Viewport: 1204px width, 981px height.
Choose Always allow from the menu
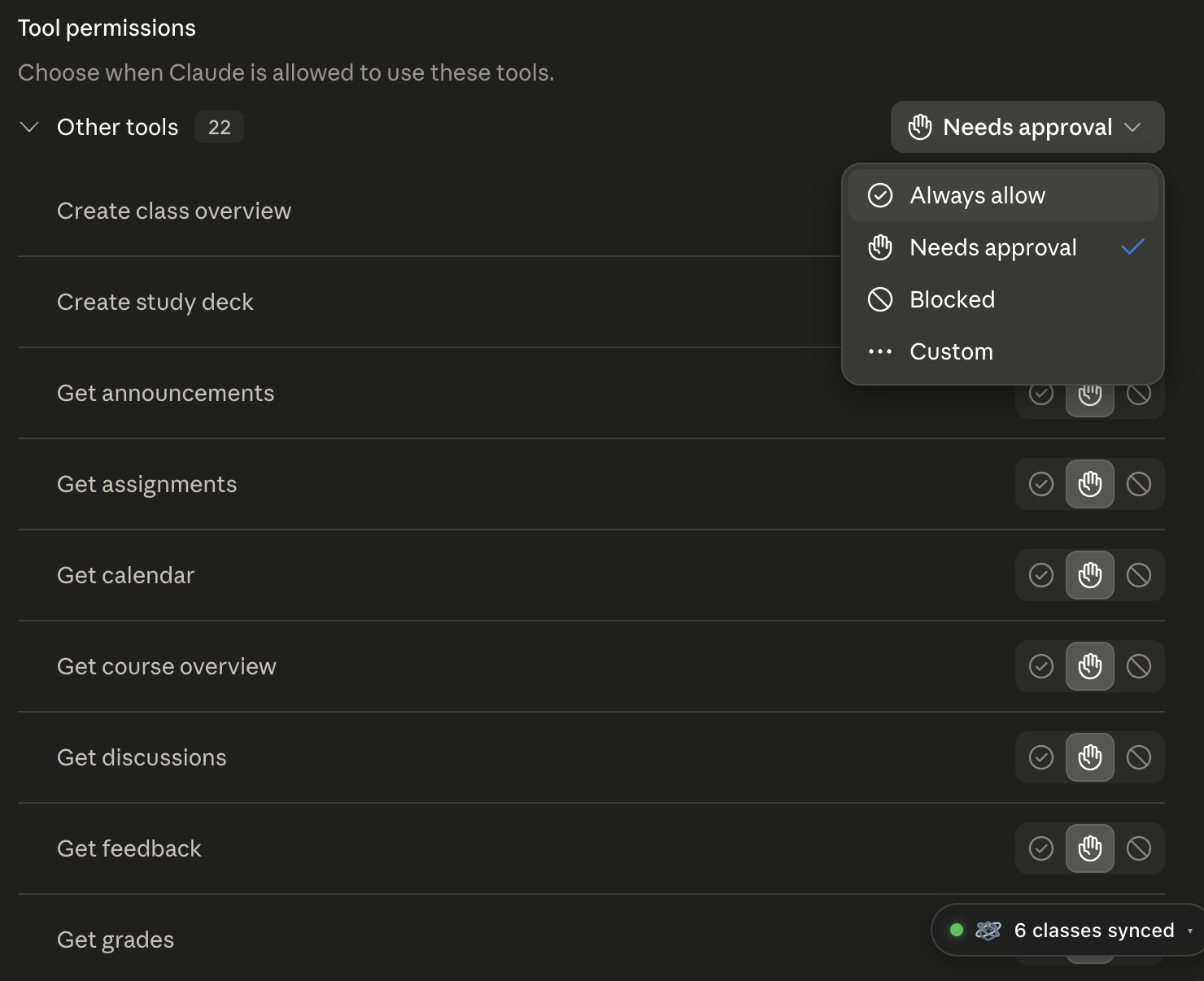pos(1003,195)
